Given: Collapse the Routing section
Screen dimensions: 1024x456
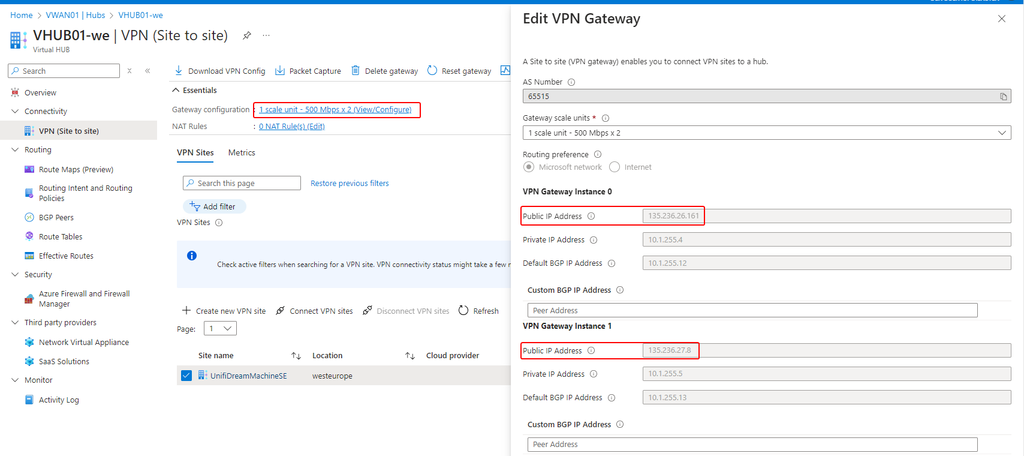Looking at the screenshot, I should tap(15, 150).
